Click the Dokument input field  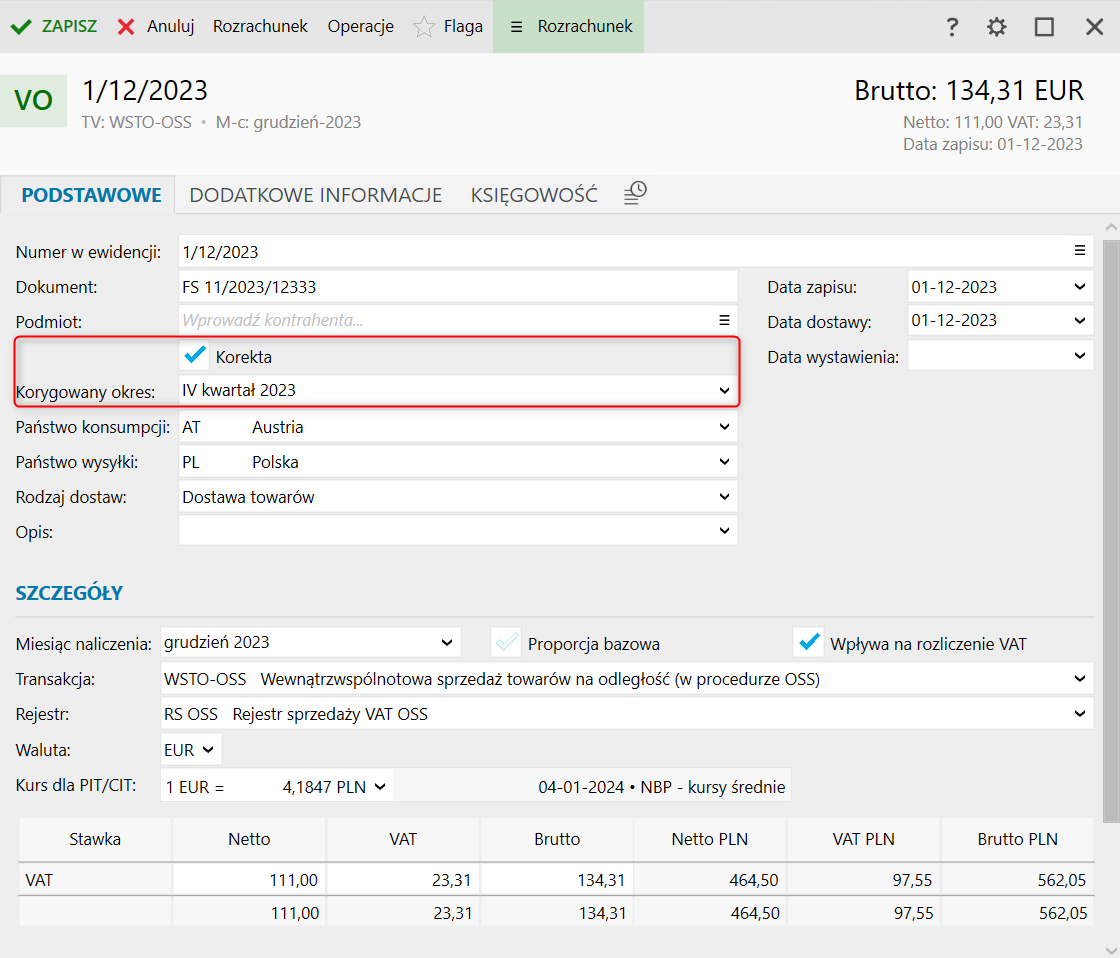pyautogui.click(x=457, y=287)
